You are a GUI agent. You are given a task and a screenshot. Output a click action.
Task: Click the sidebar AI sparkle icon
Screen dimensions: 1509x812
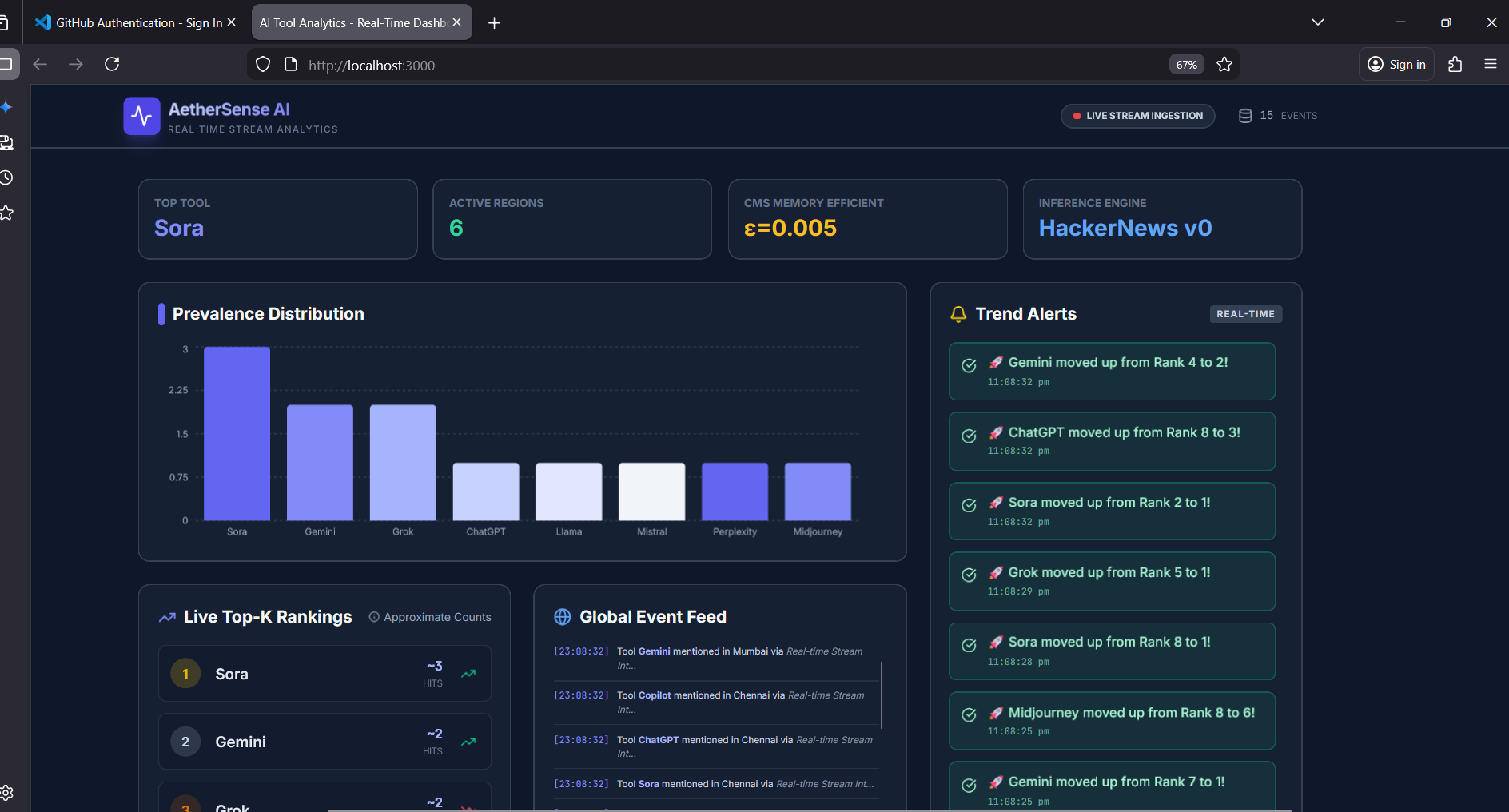(6, 107)
